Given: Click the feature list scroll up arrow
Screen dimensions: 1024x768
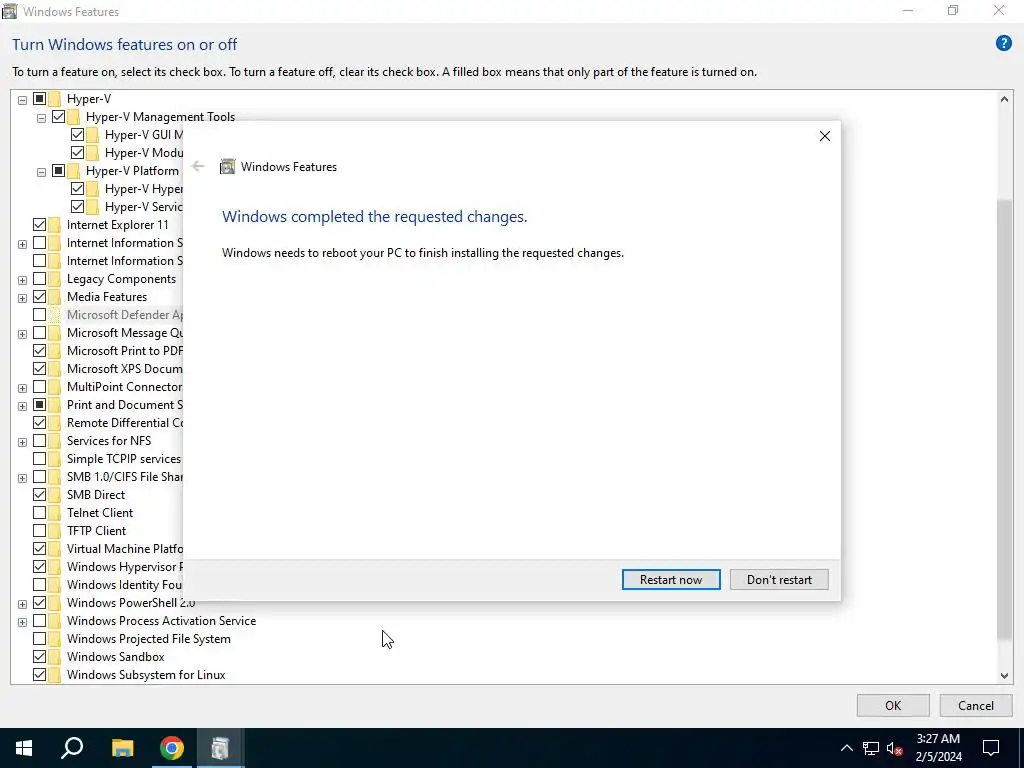Looking at the screenshot, I should click(x=1004, y=99).
